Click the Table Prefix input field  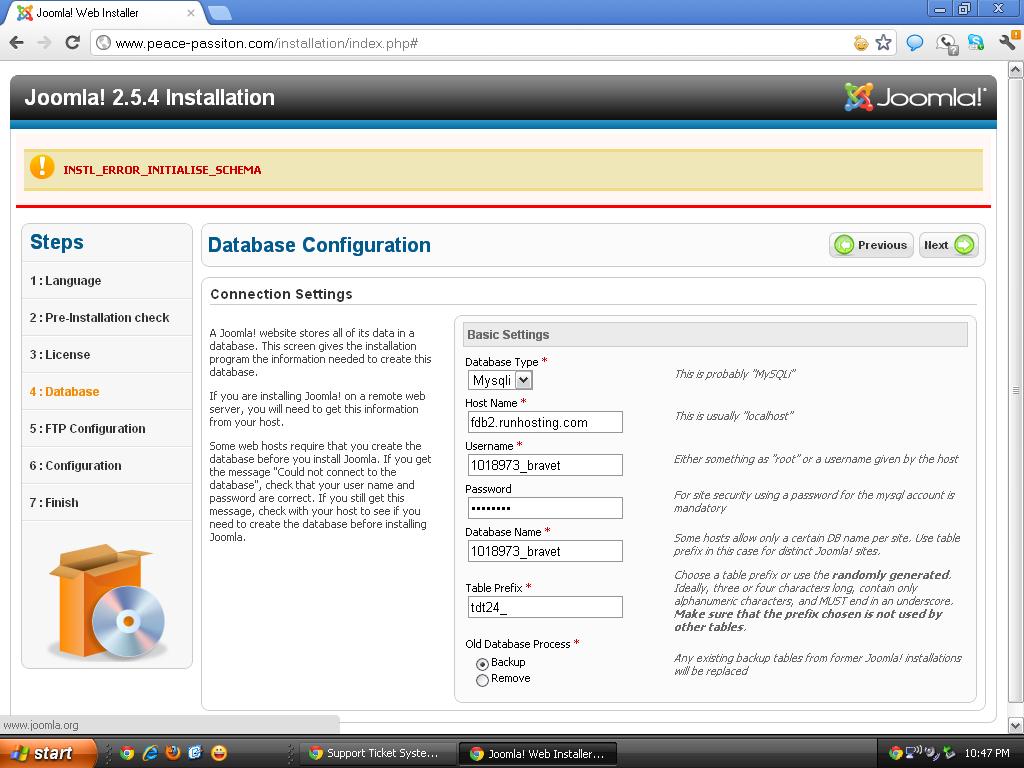(x=545, y=607)
